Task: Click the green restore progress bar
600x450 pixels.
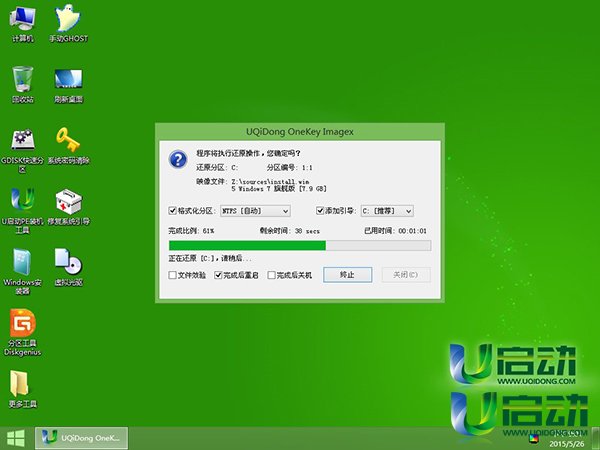Action: (300, 245)
